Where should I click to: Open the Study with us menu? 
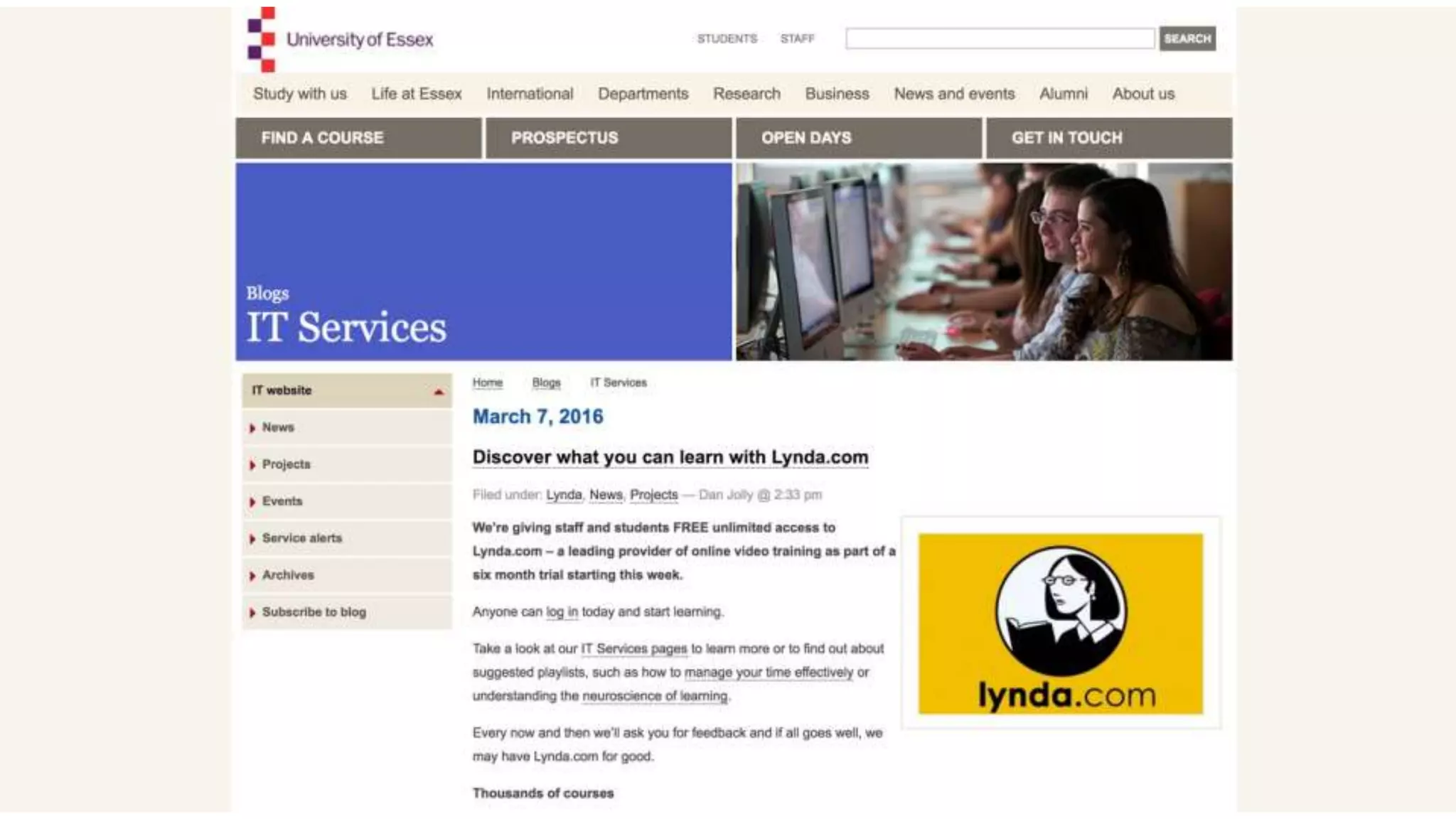[300, 94]
